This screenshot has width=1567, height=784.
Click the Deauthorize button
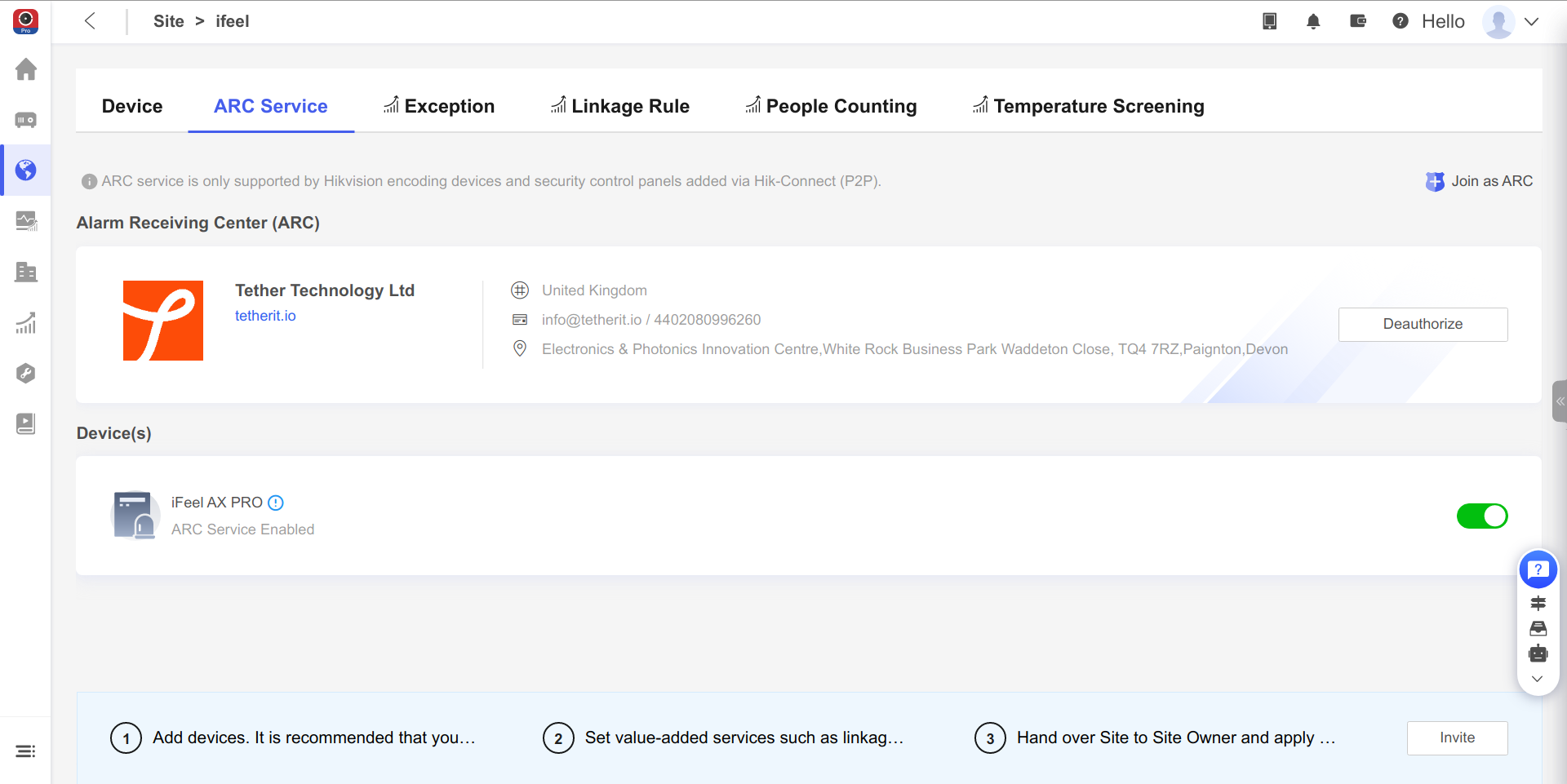pyautogui.click(x=1423, y=324)
